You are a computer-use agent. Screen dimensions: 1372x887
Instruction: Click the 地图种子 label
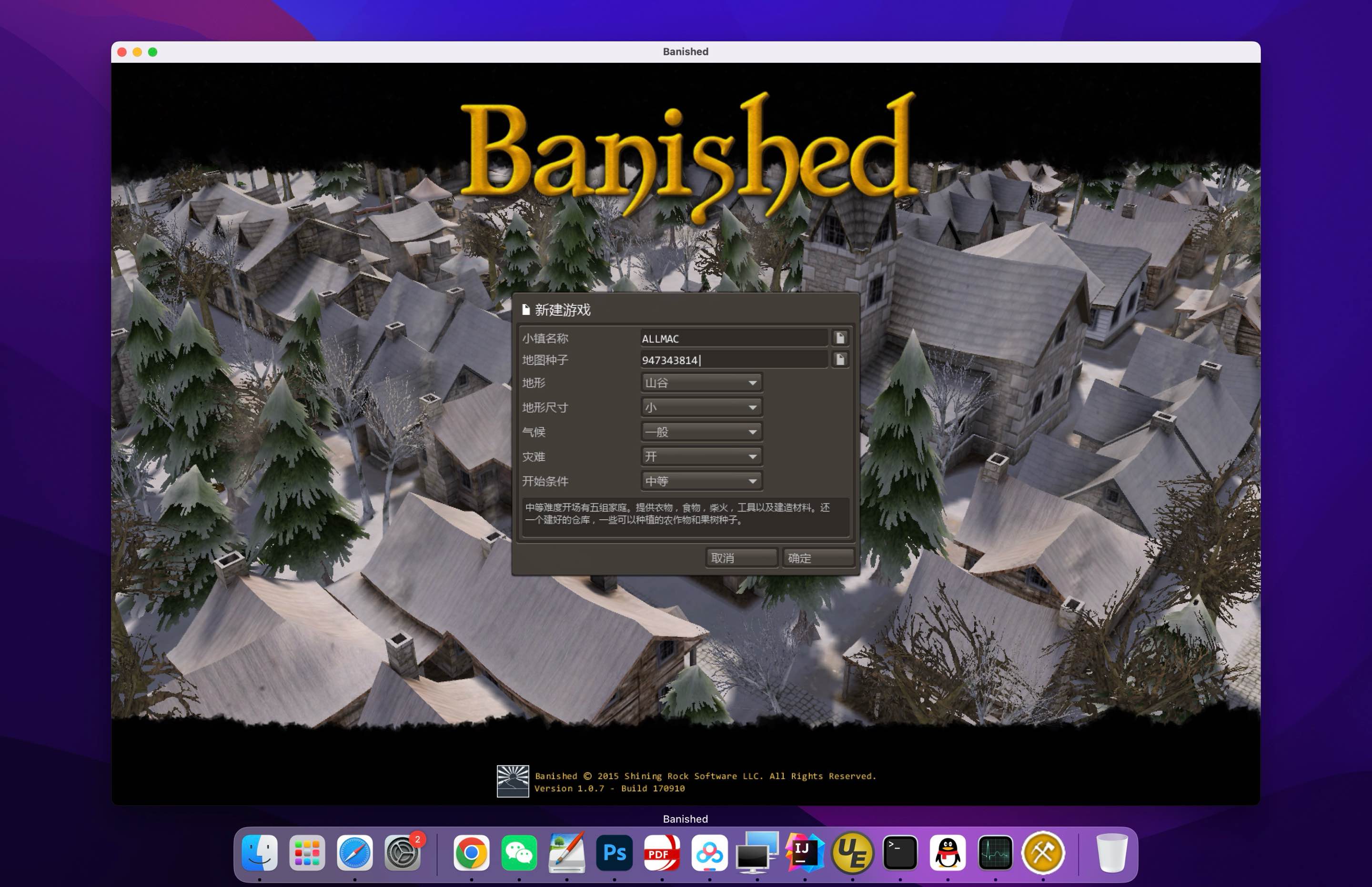click(x=545, y=360)
